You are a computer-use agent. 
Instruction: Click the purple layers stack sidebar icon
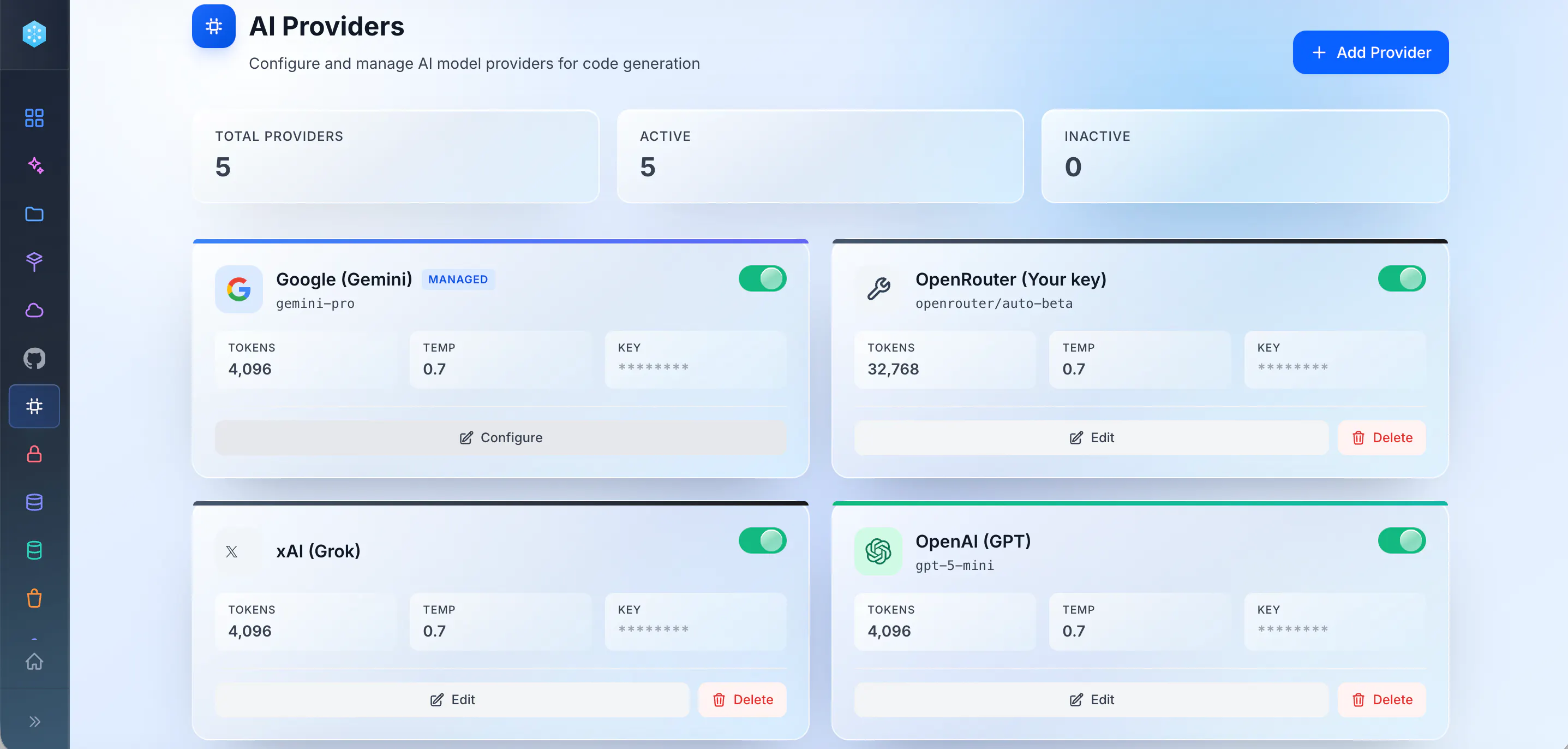click(34, 262)
